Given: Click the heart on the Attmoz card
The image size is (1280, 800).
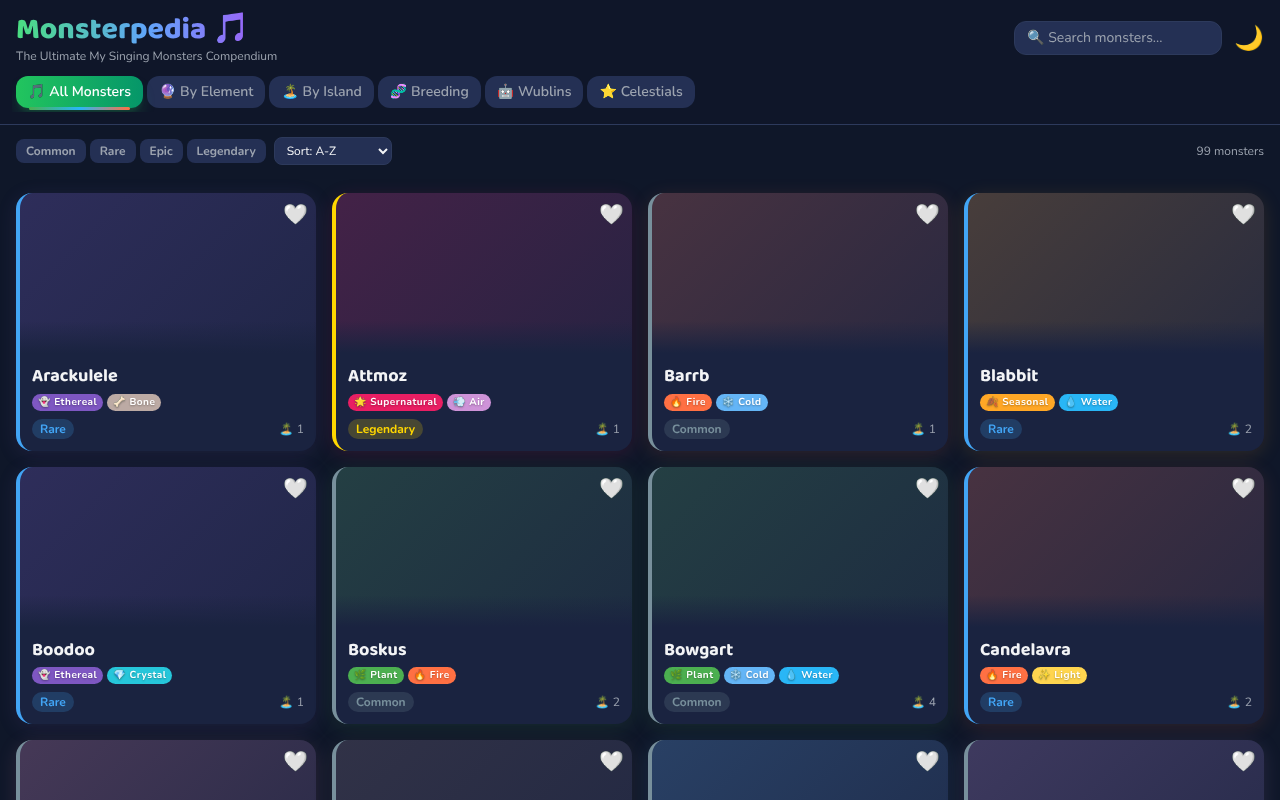Looking at the screenshot, I should 611,214.
